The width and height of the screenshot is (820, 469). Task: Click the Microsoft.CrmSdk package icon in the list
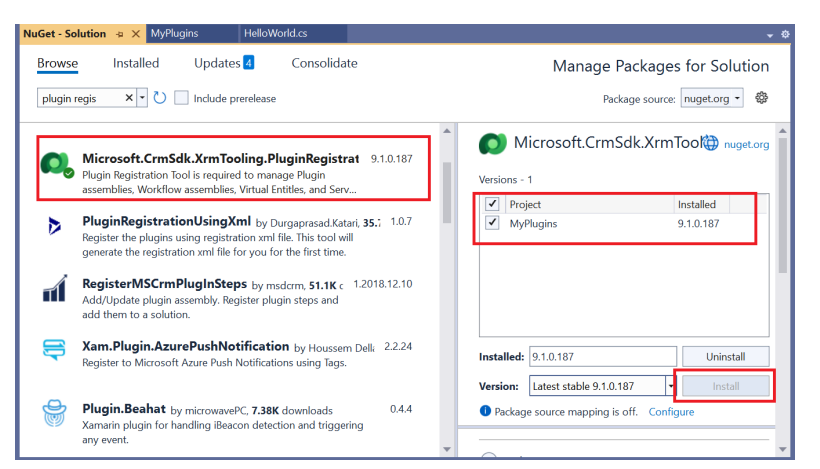pos(57,165)
